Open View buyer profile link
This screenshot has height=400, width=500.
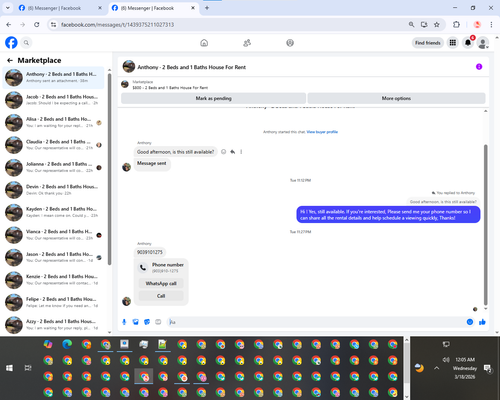tap(322, 132)
